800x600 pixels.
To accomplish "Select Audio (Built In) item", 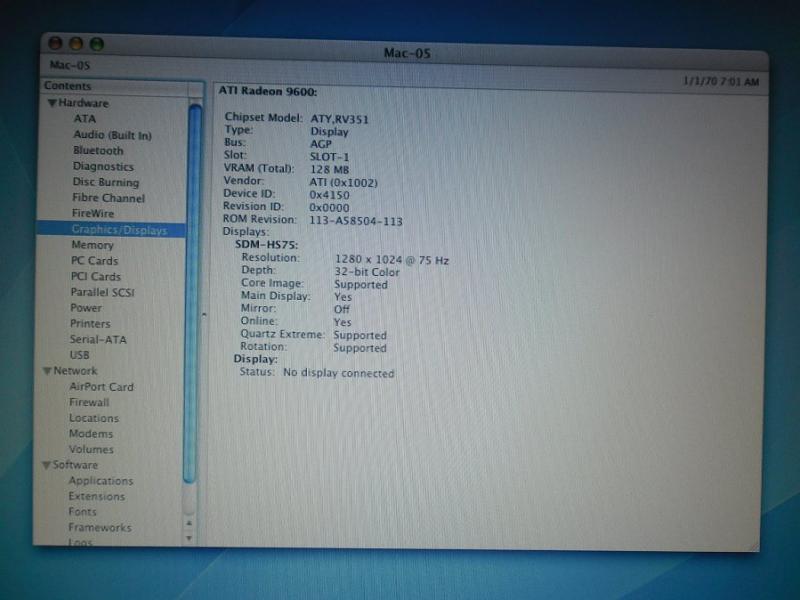I will (x=112, y=135).
